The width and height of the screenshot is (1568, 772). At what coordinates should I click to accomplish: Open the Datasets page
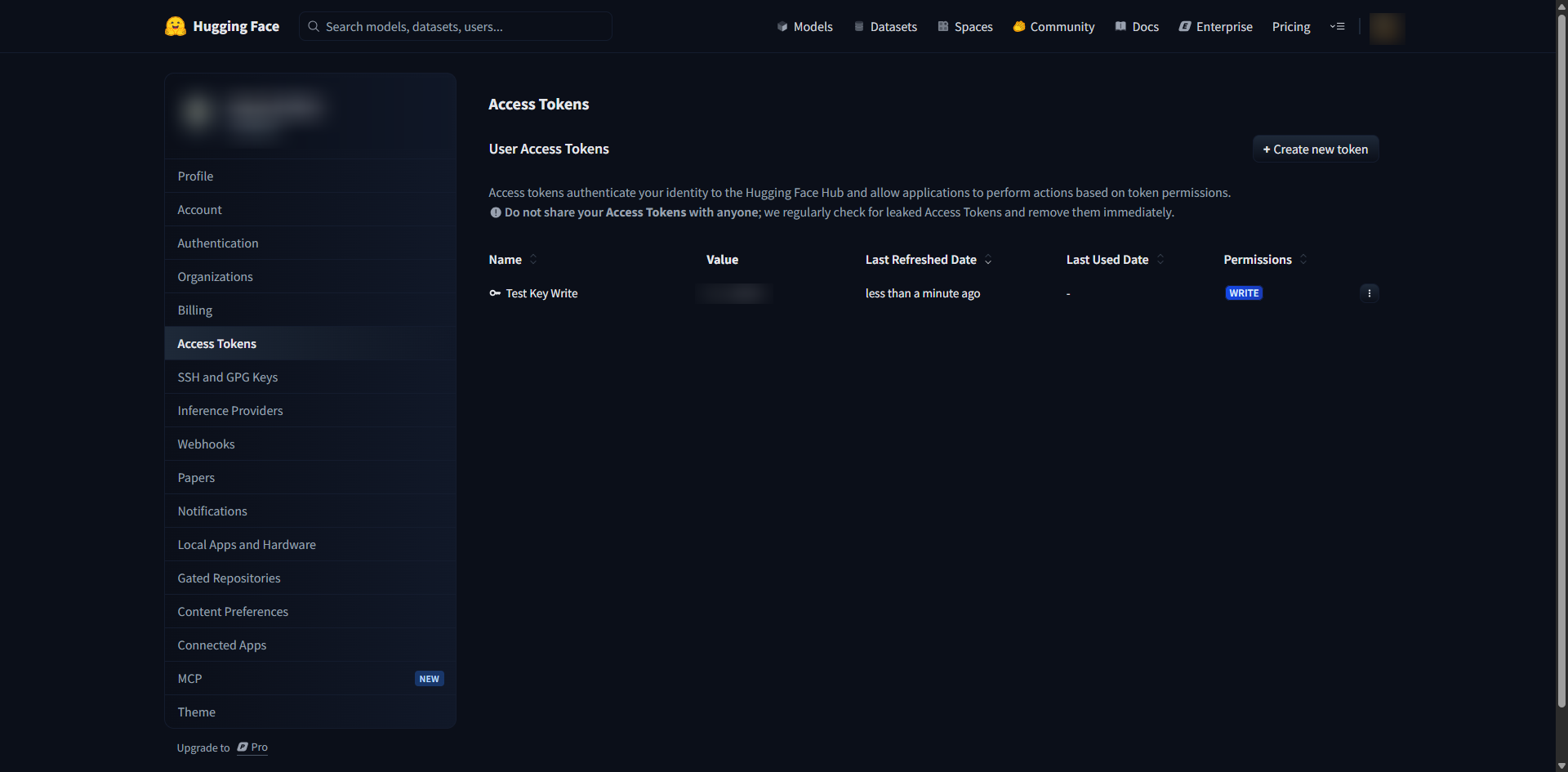885,26
